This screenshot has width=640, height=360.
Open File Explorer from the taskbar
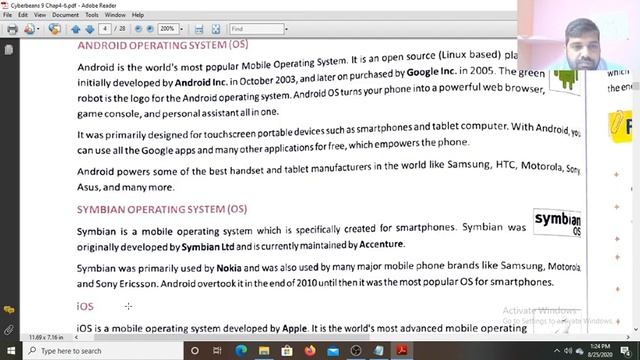coord(264,351)
